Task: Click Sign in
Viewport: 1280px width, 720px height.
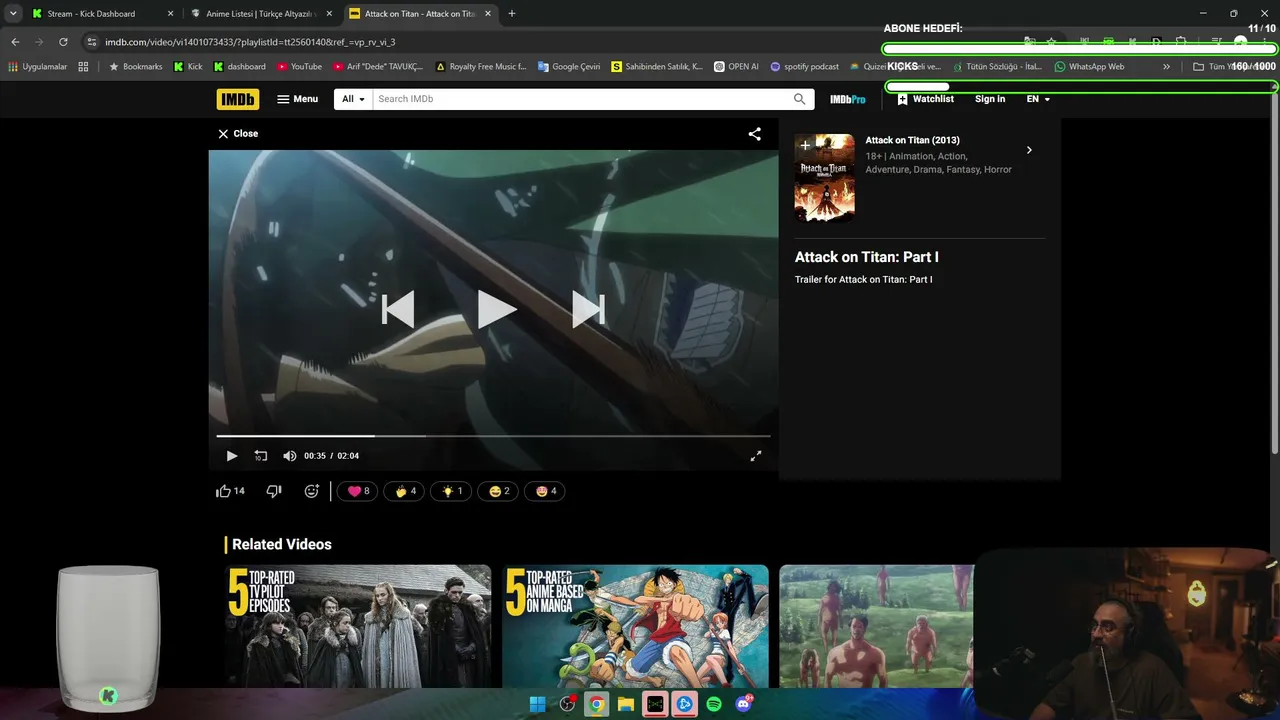Action: [x=990, y=99]
